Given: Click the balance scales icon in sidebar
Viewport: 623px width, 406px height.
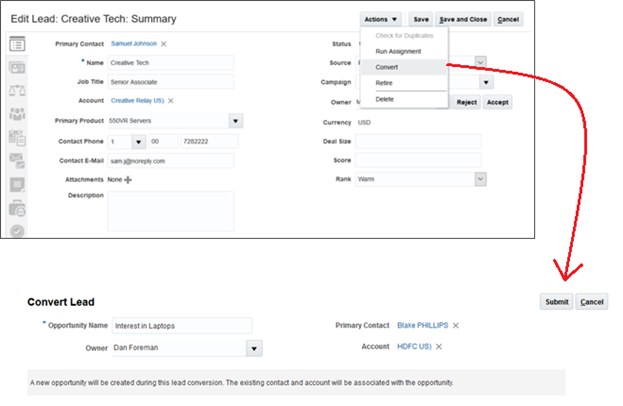Looking at the screenshot, I should (x=17, y=91).
